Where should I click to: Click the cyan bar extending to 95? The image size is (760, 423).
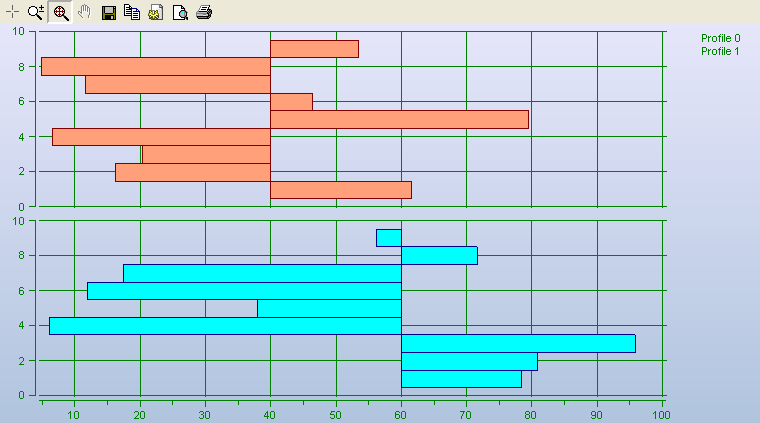[x=517, y=343]
